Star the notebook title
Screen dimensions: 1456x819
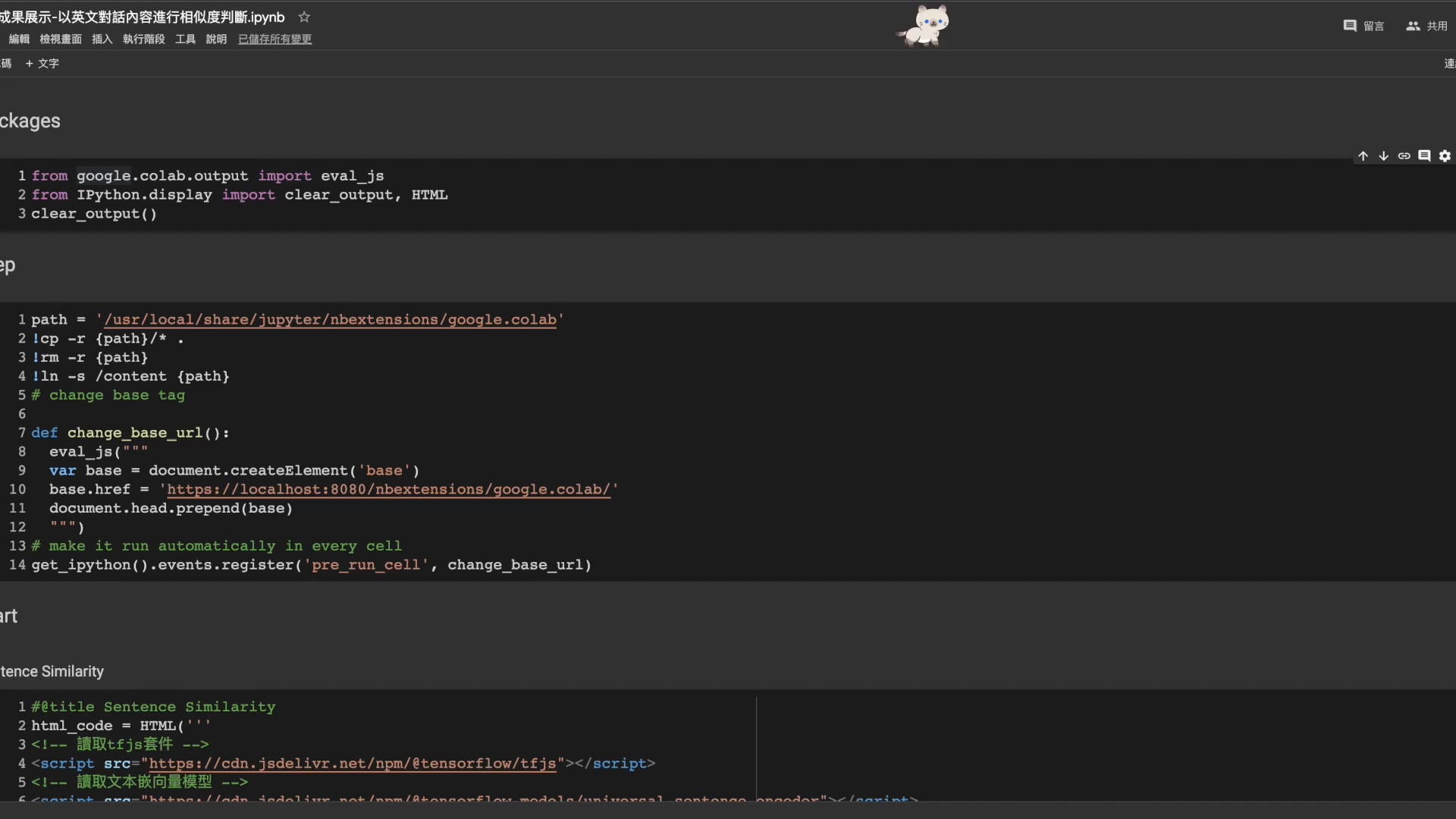click(304, 17)
